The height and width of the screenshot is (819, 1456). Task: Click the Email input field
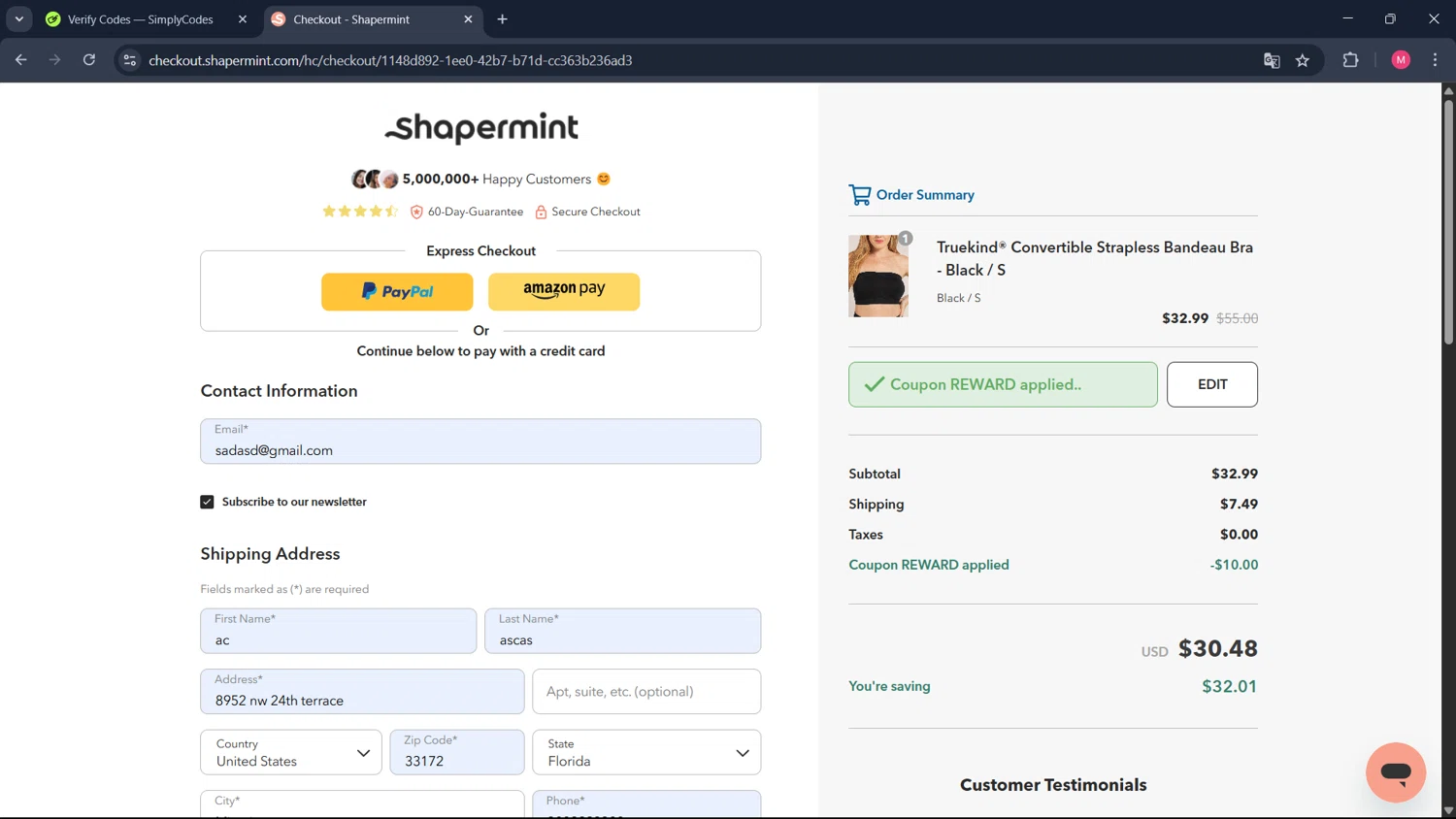point(480,442)
